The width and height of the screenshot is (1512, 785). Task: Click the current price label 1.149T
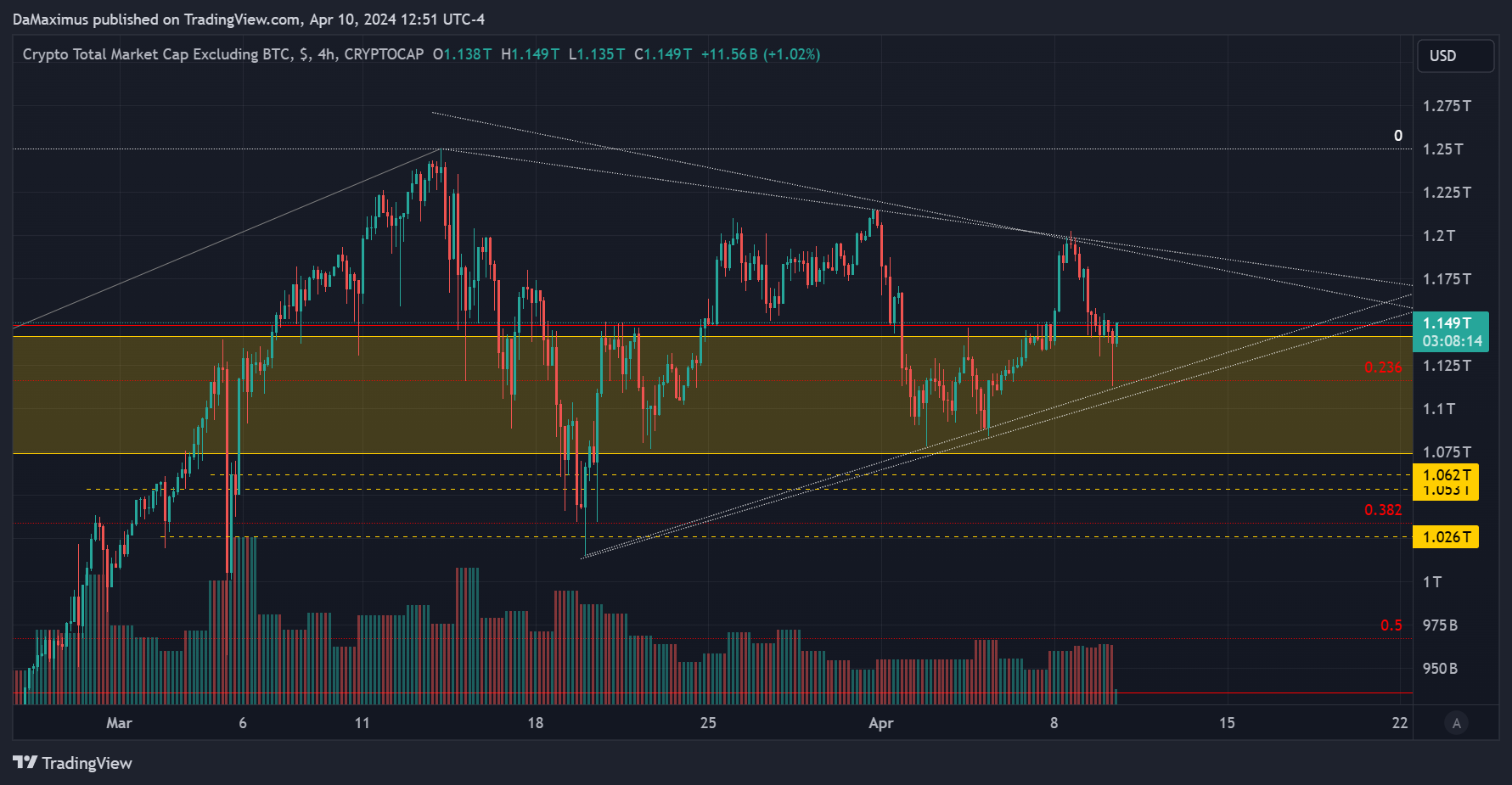point(1447,322)
